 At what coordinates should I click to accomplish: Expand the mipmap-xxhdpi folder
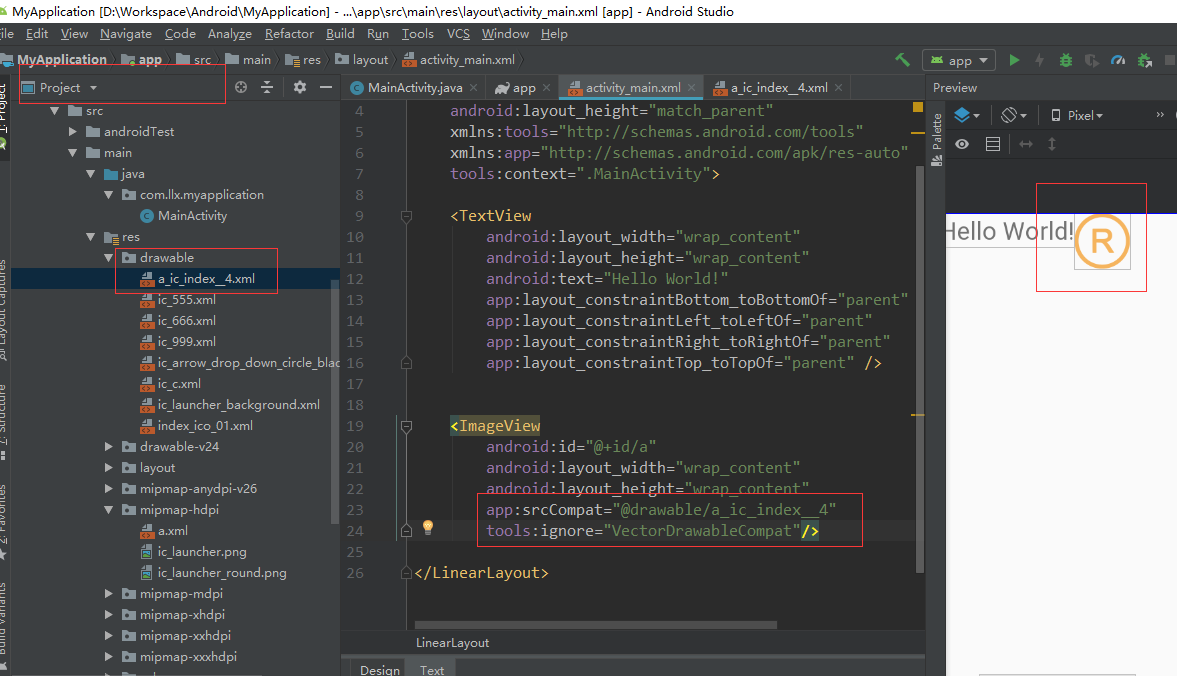coord(109,636)
